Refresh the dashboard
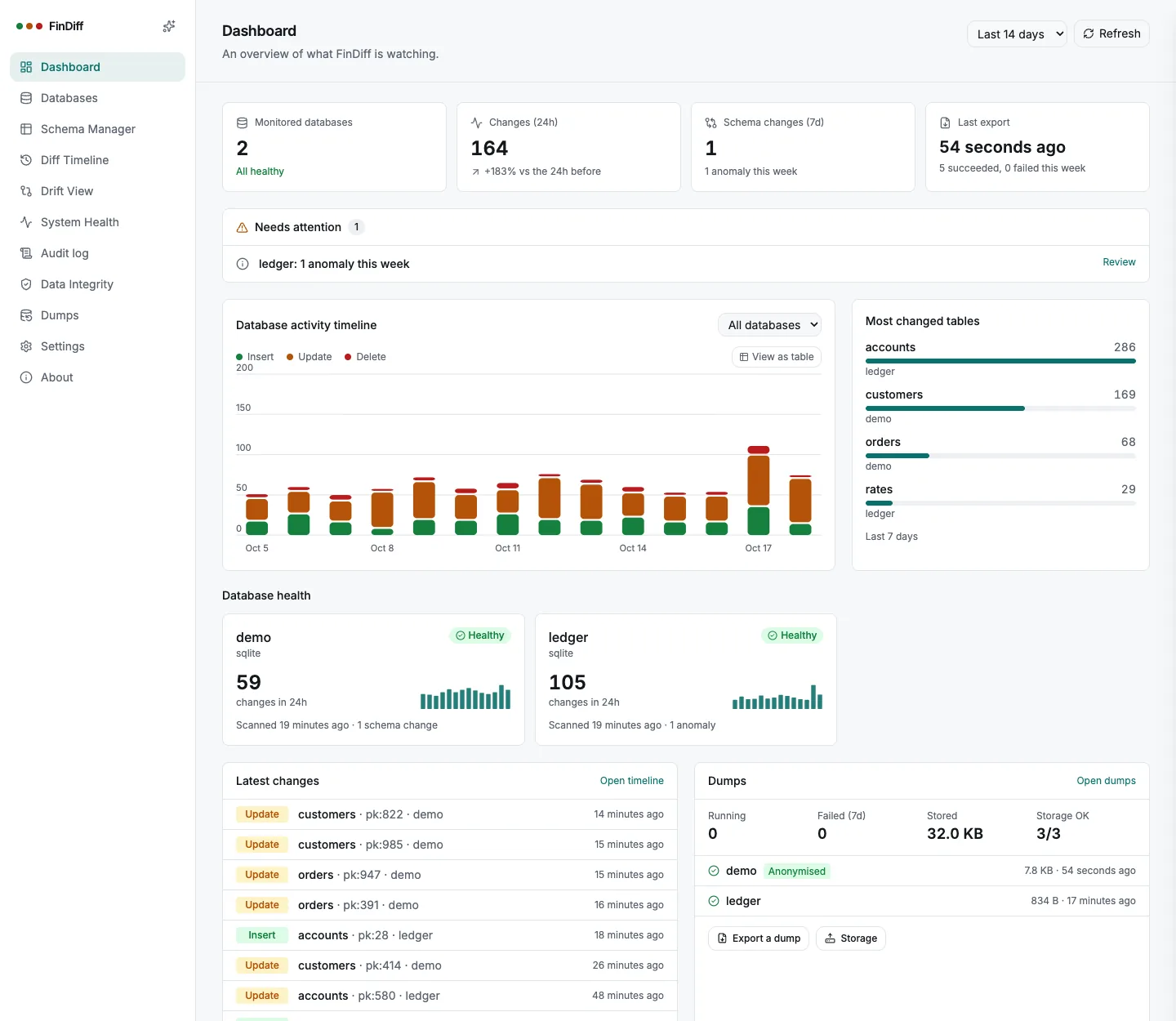 (1111, 33)
